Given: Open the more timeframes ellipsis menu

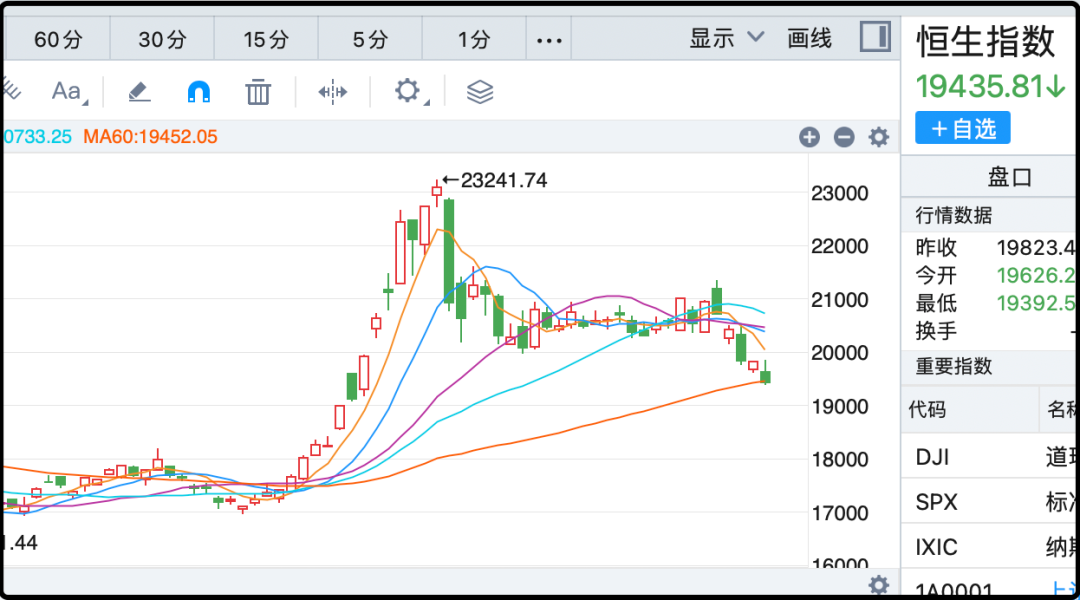Looking at the screenshot, I should pyautogui.click(x=549, y=40).
